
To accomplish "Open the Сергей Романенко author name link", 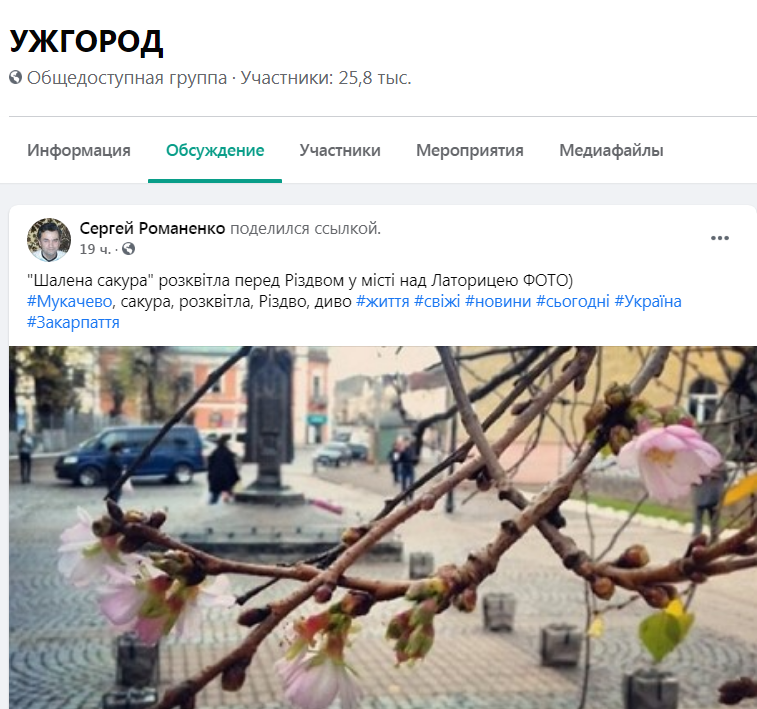I will pos(152,228).
